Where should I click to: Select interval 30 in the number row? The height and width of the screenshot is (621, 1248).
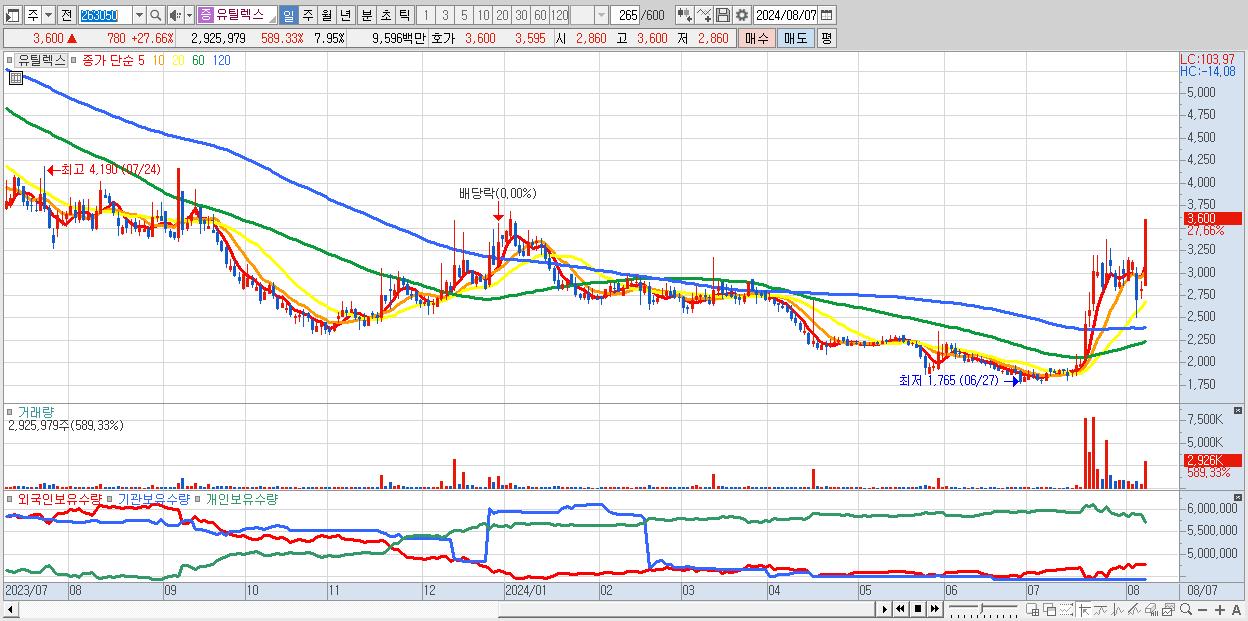(x=521, y=15)
